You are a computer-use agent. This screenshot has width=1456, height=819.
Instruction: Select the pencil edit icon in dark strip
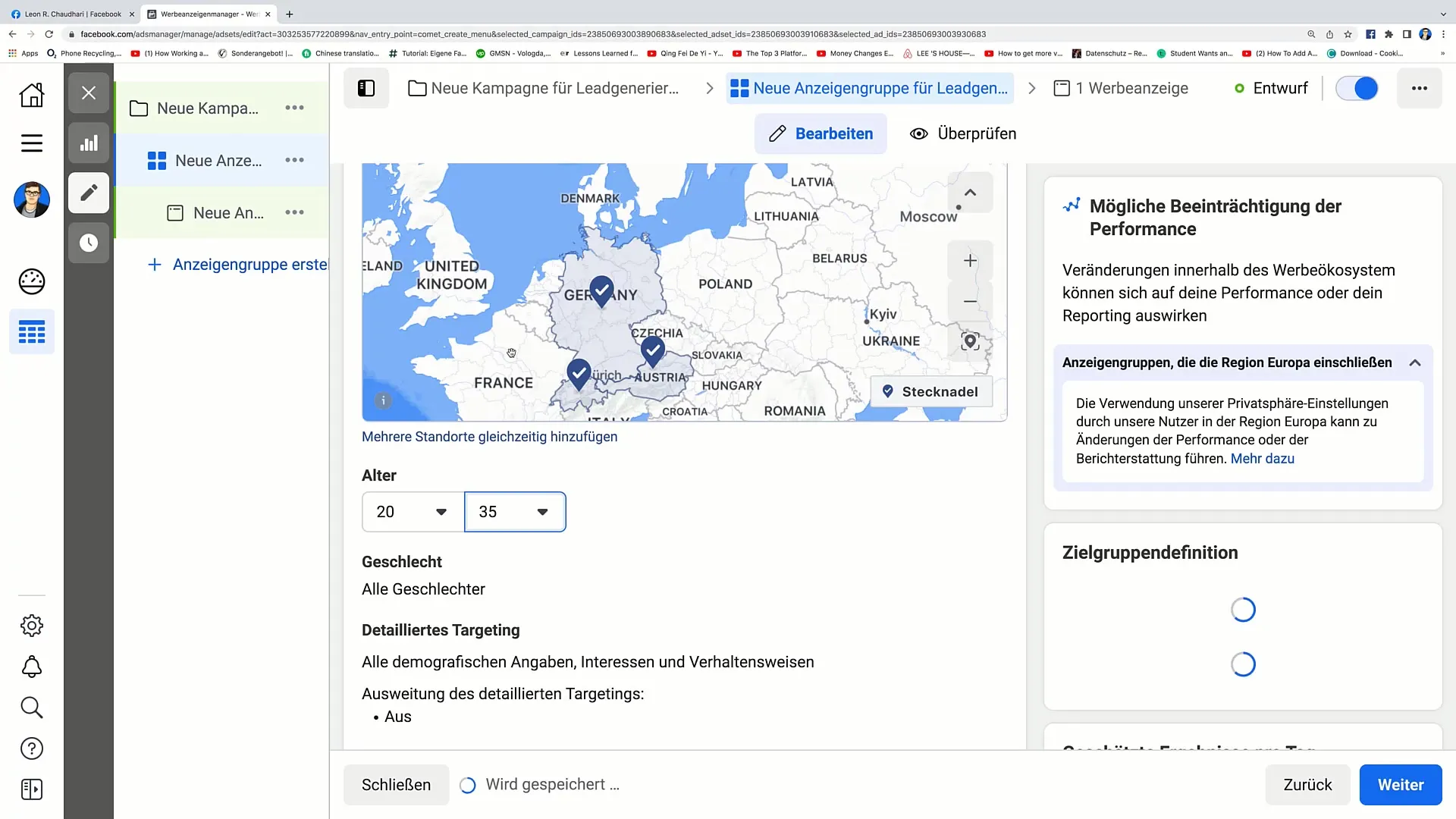(89, 193)
